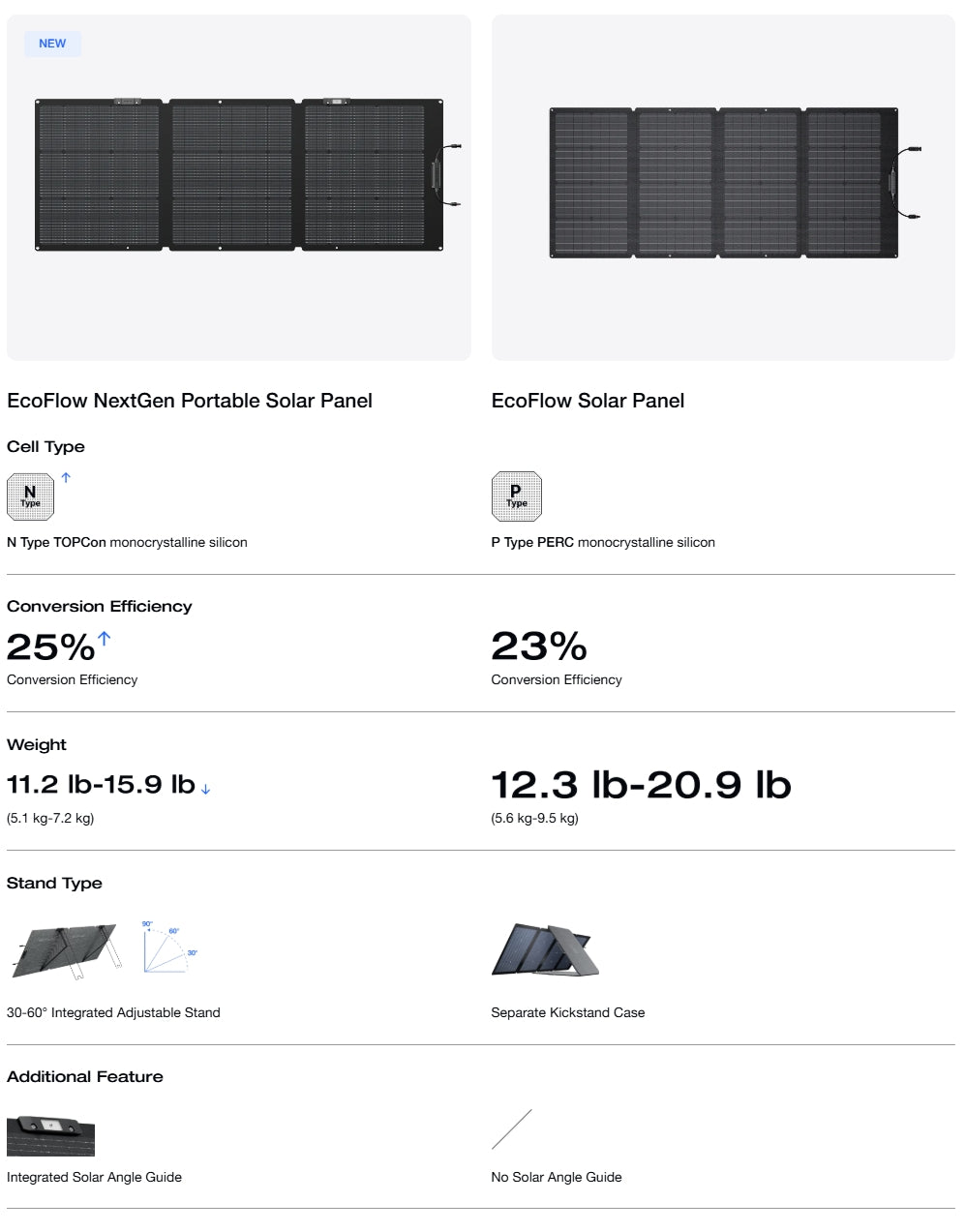Click the Separate Kickstand Case image
This screenshot has height=1232, width=965.
545,949
